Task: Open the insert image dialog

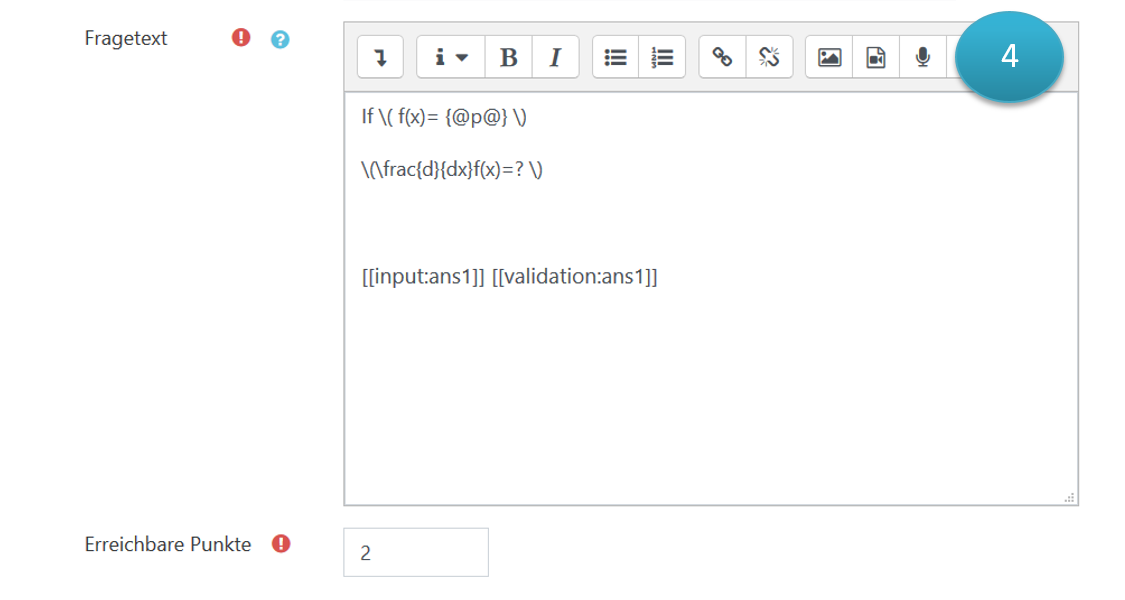Action: click(x=829, y=58)
